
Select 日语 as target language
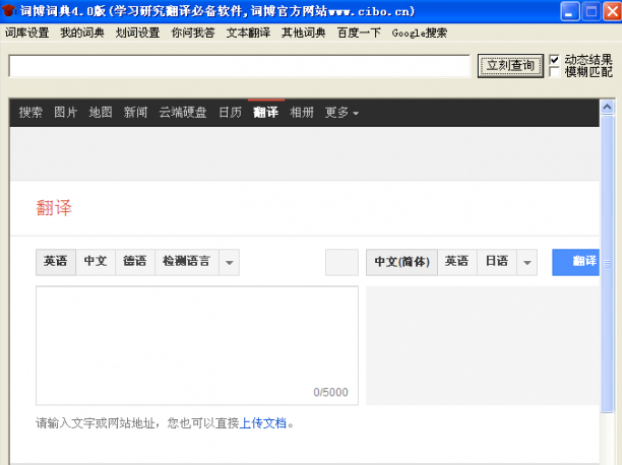click(x=497, y=262)
